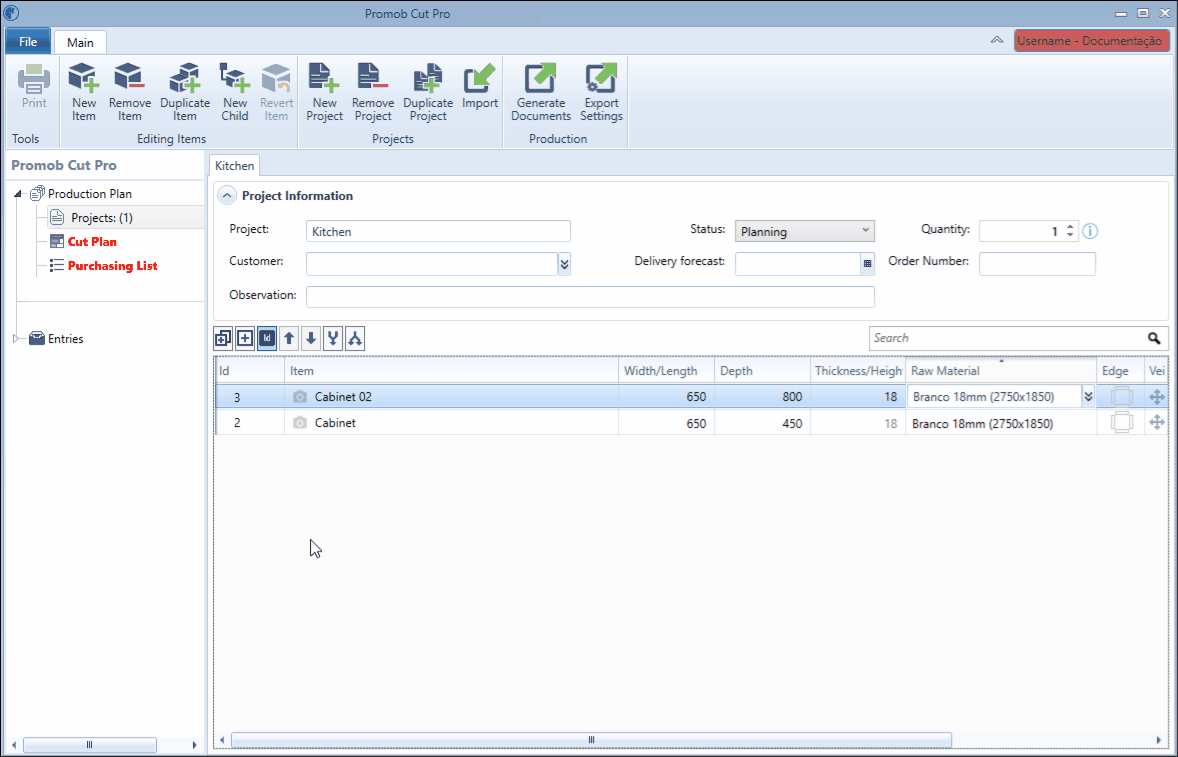Click the split arrows icon
Screen dimensions: 1178x757
coord(355,339)
